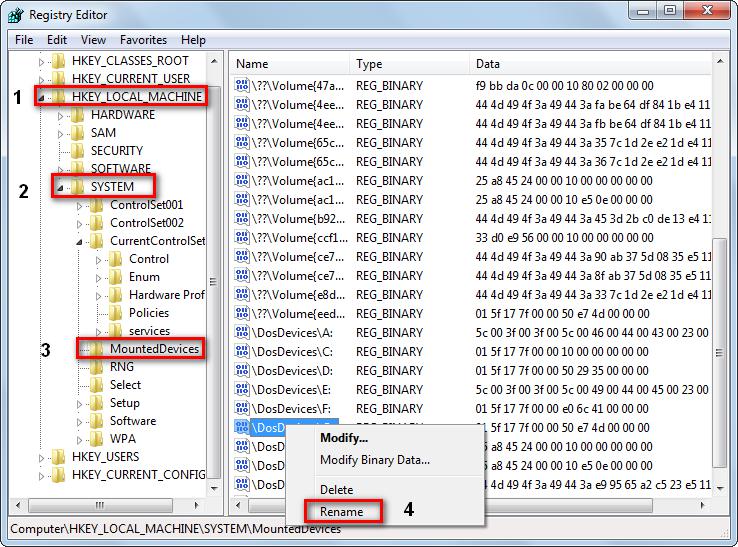The width and height of the screenshot is (738, 547).
Task: Click tree pane scroll-up arrow
Action: [214, 61]
